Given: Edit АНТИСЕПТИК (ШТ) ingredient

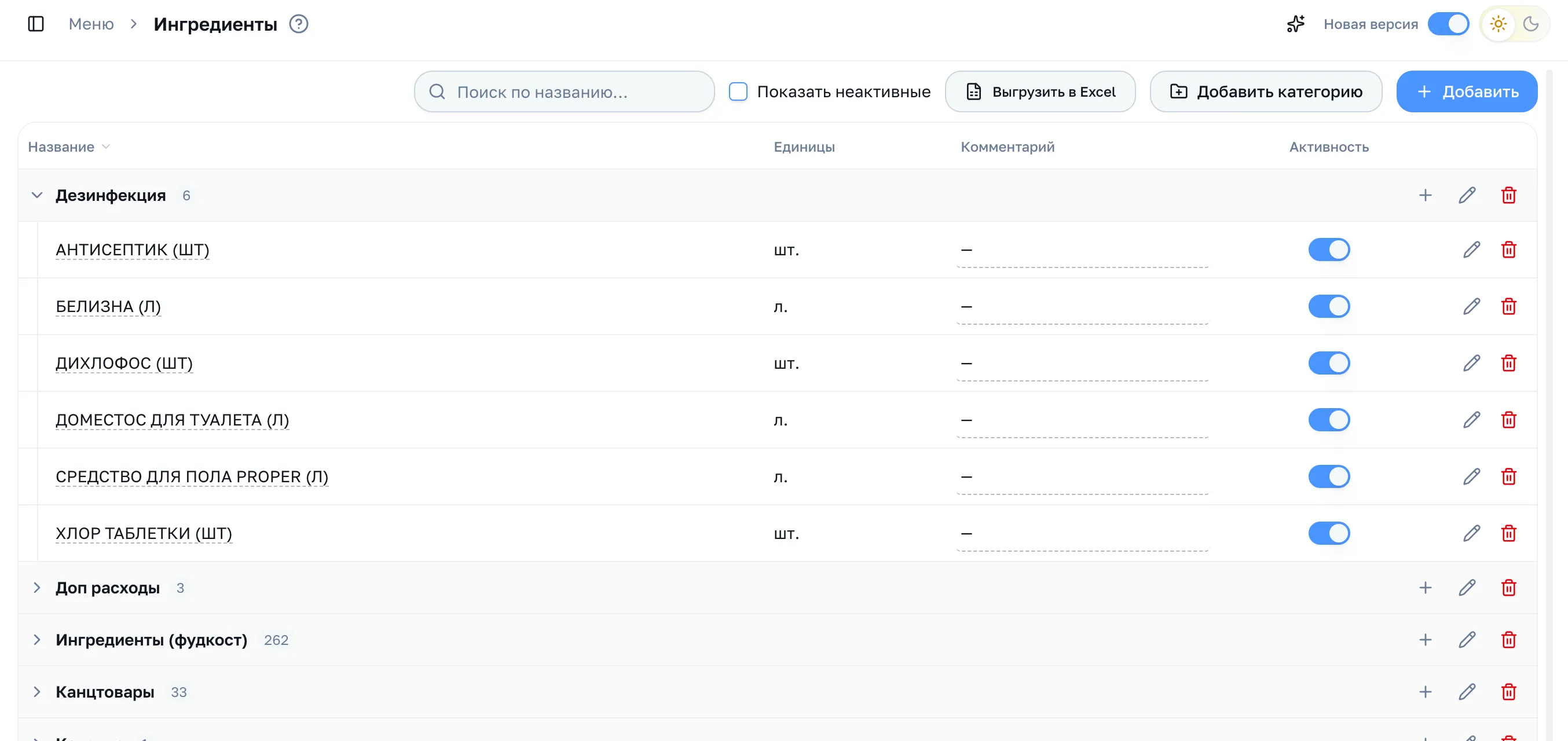Looking at the screenshot, I should (1471, 250).
